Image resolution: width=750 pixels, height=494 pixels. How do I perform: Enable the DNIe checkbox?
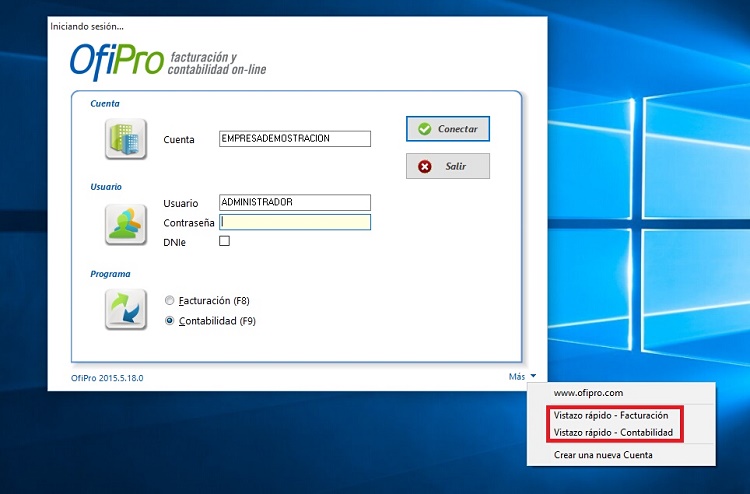224,241
